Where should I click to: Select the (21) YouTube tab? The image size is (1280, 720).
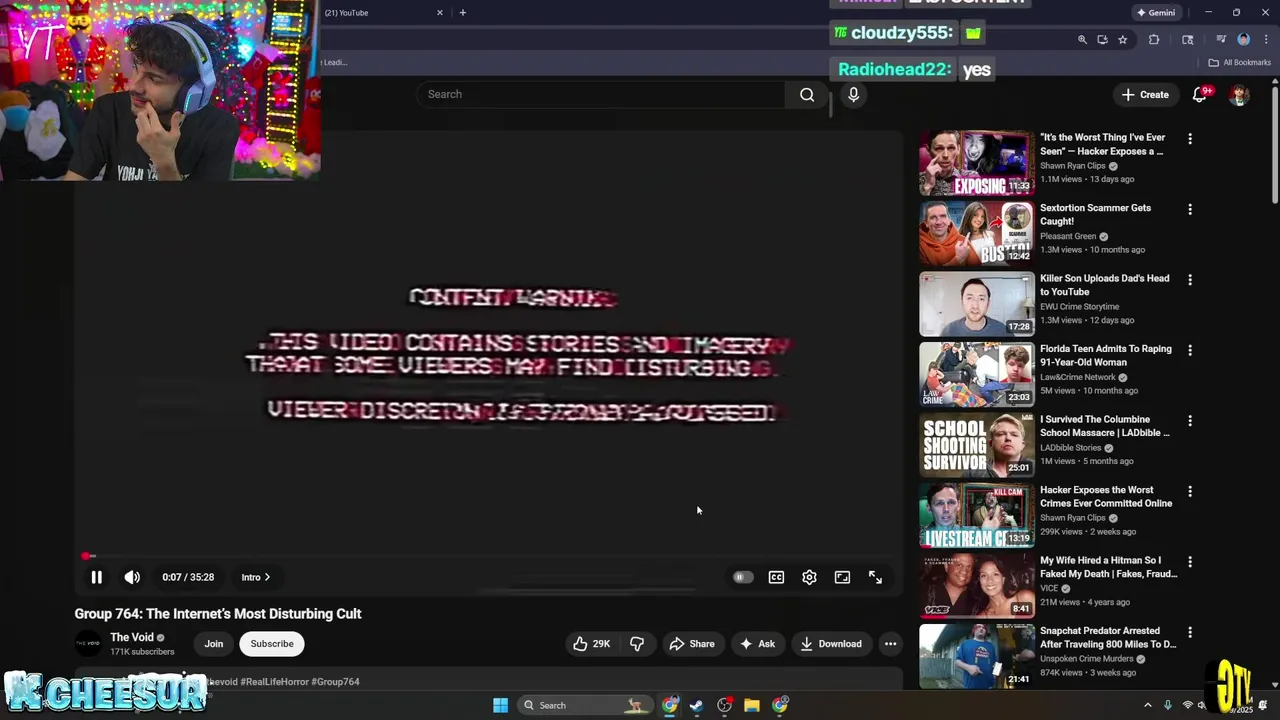point(380,13)
